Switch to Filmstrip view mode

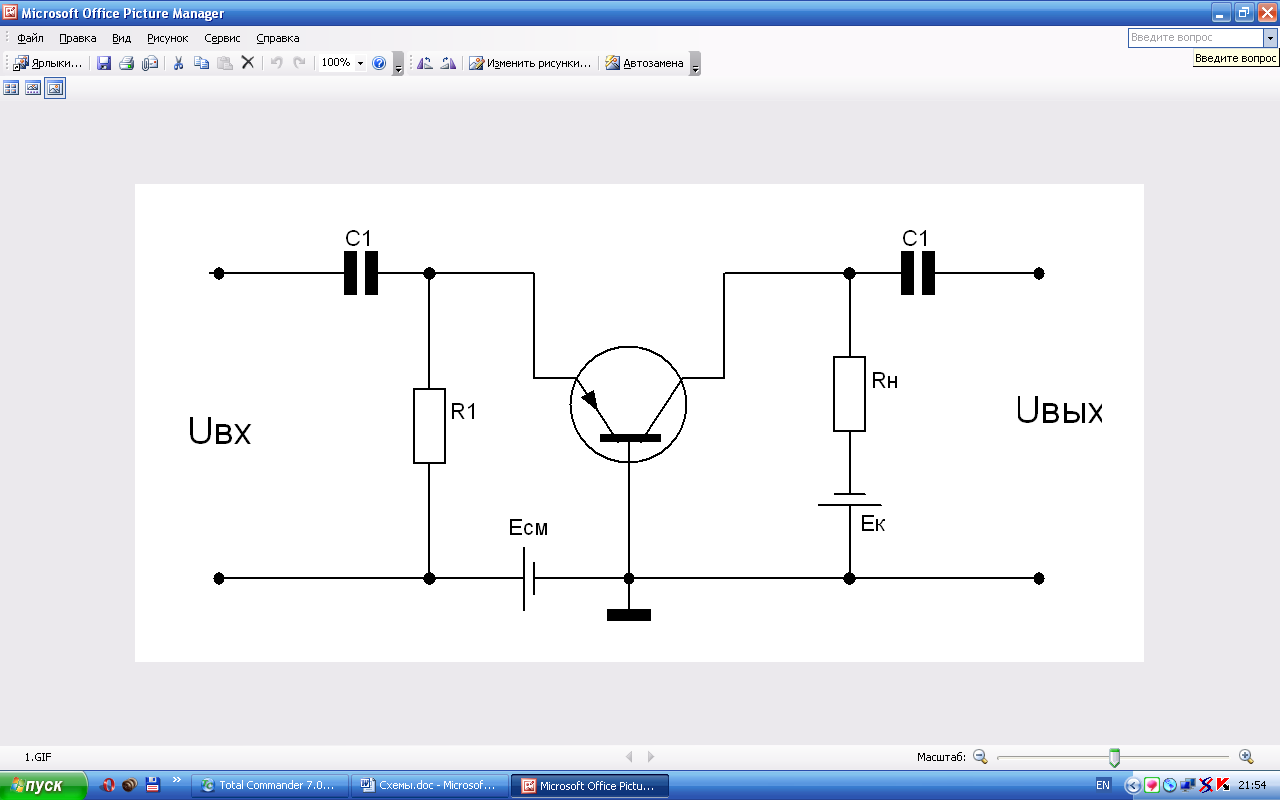pyautogui.click(x=33, y=88)
